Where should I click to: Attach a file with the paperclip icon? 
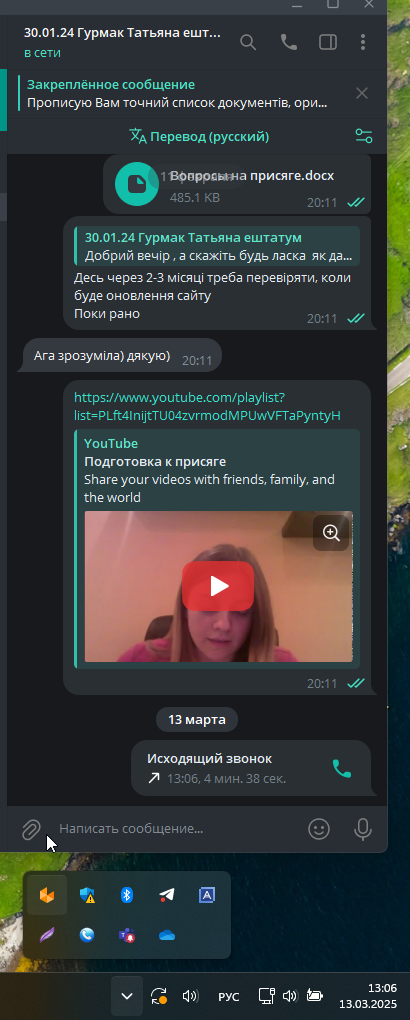point(31,829)
